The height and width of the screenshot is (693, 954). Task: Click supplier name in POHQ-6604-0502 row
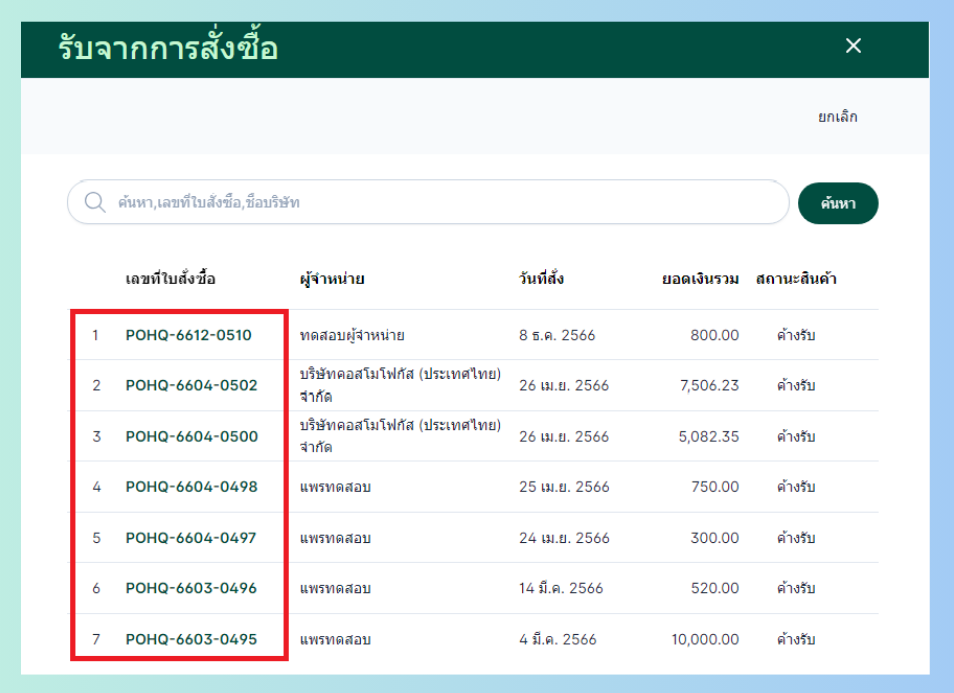(400, 385)
